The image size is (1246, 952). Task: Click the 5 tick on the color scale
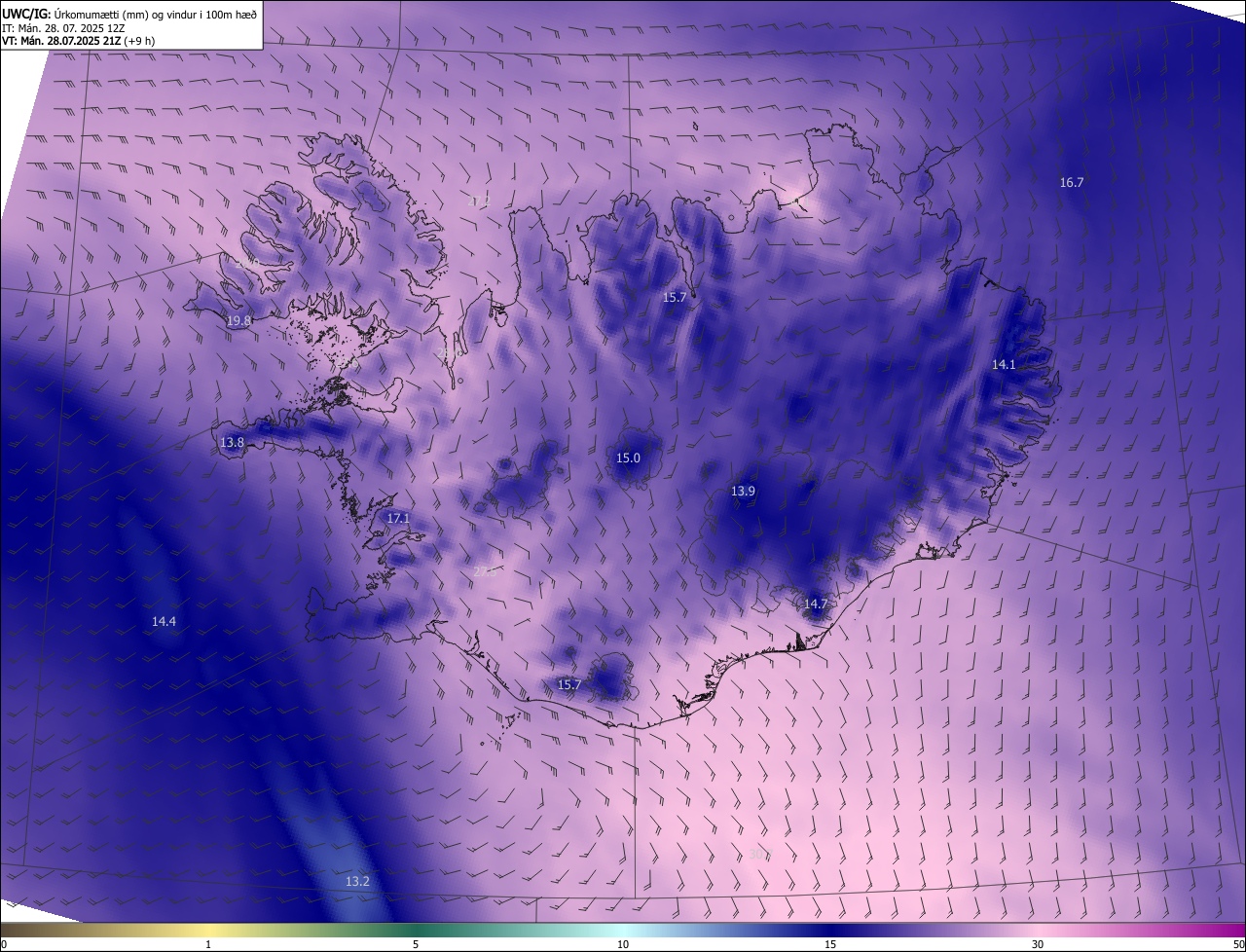(416, 944)
